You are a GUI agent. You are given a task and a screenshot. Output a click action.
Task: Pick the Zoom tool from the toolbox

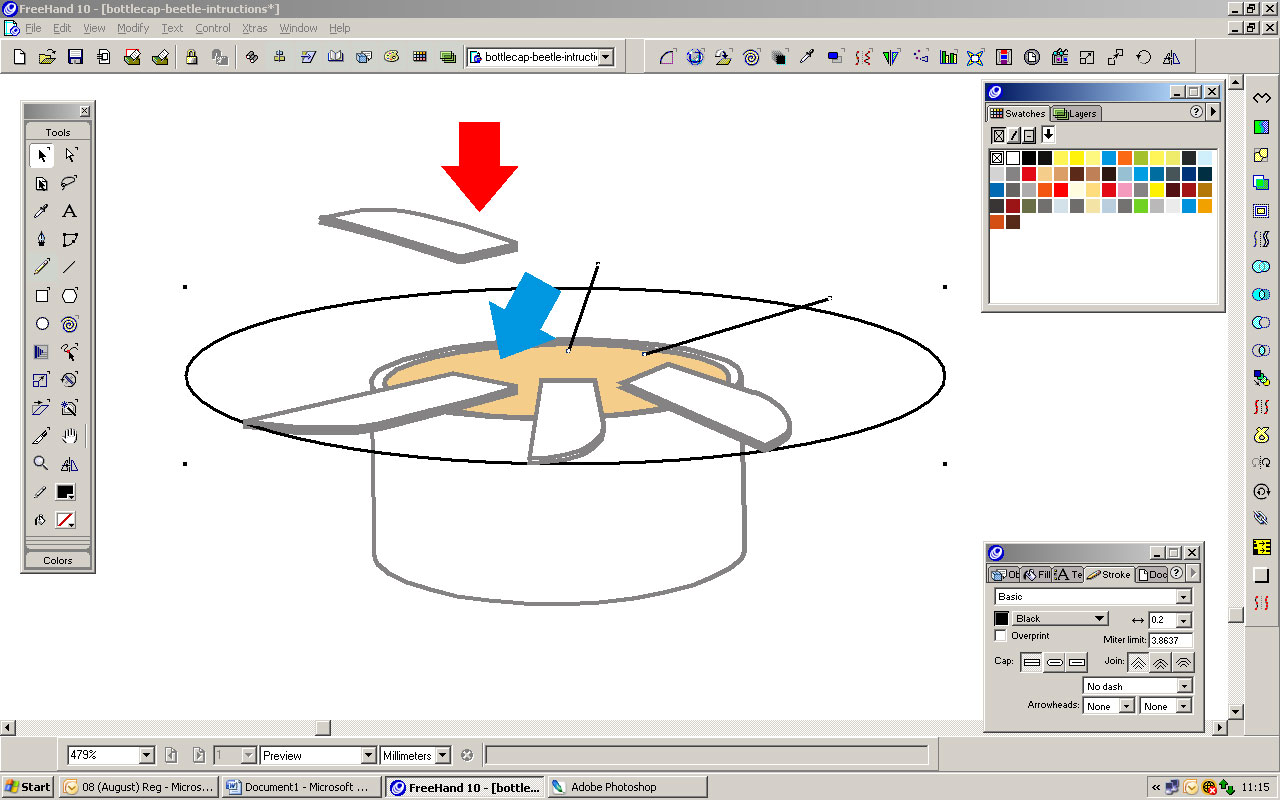pos(41,463)
